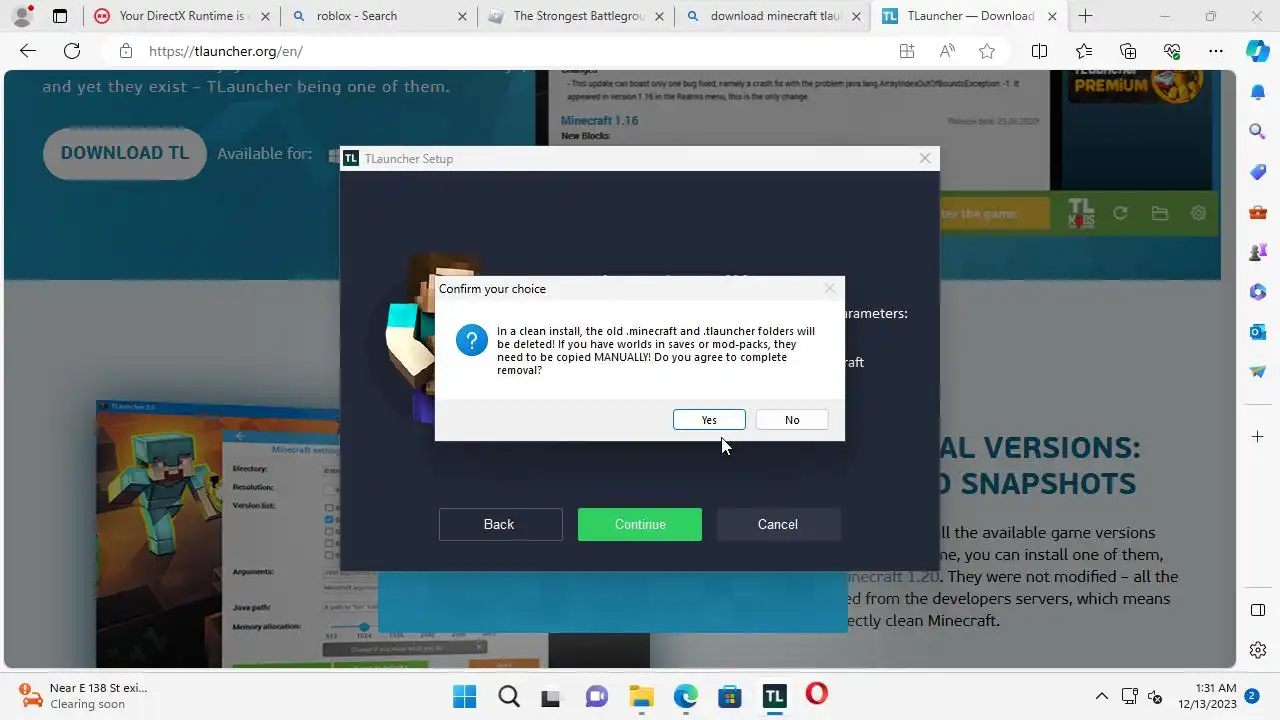This screenshot has width=1280, height=720.
Task: Open the sidebar Games chess icon
Action: 1258,252
